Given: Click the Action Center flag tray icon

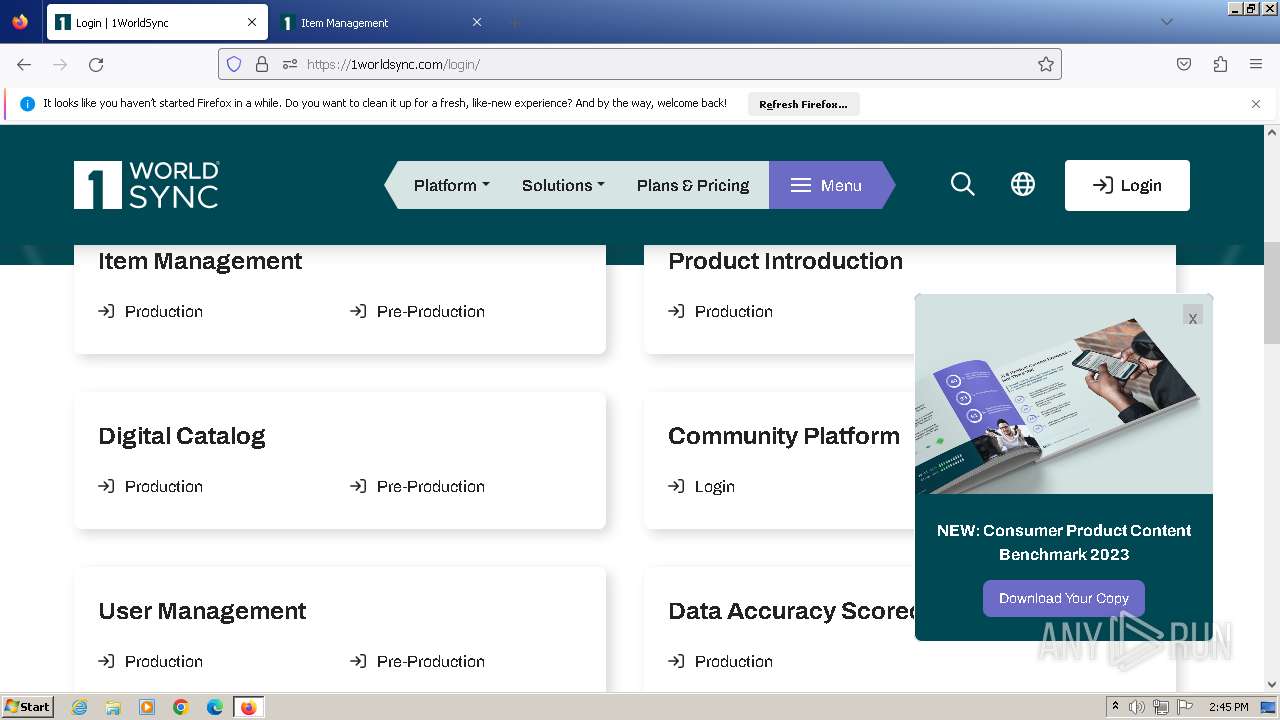Looking at the screenshot, I should coord(1185,707).
